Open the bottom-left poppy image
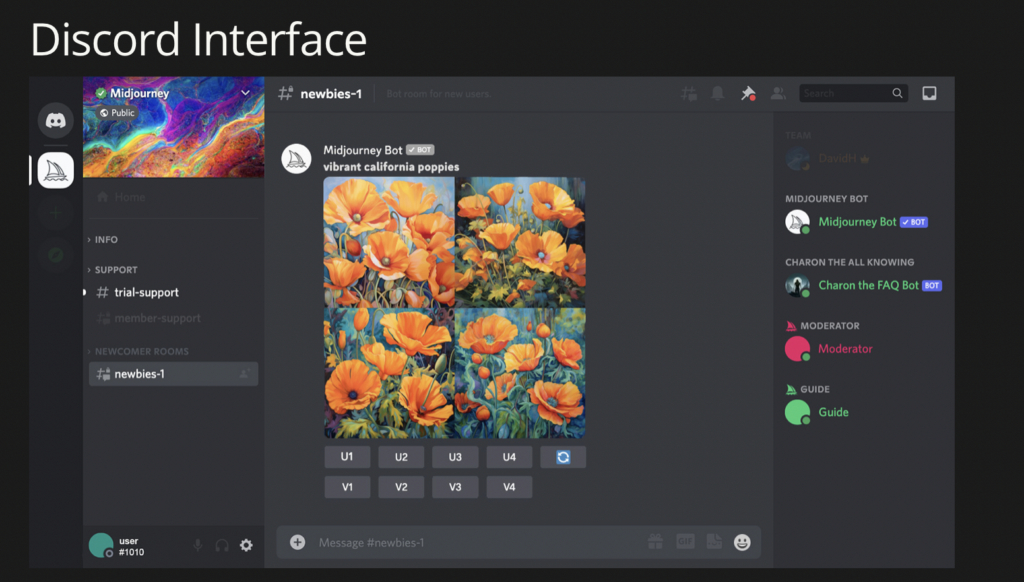The width and height of the screenshot is (1024, 582). pyautogui.click(x=389, y=373)
